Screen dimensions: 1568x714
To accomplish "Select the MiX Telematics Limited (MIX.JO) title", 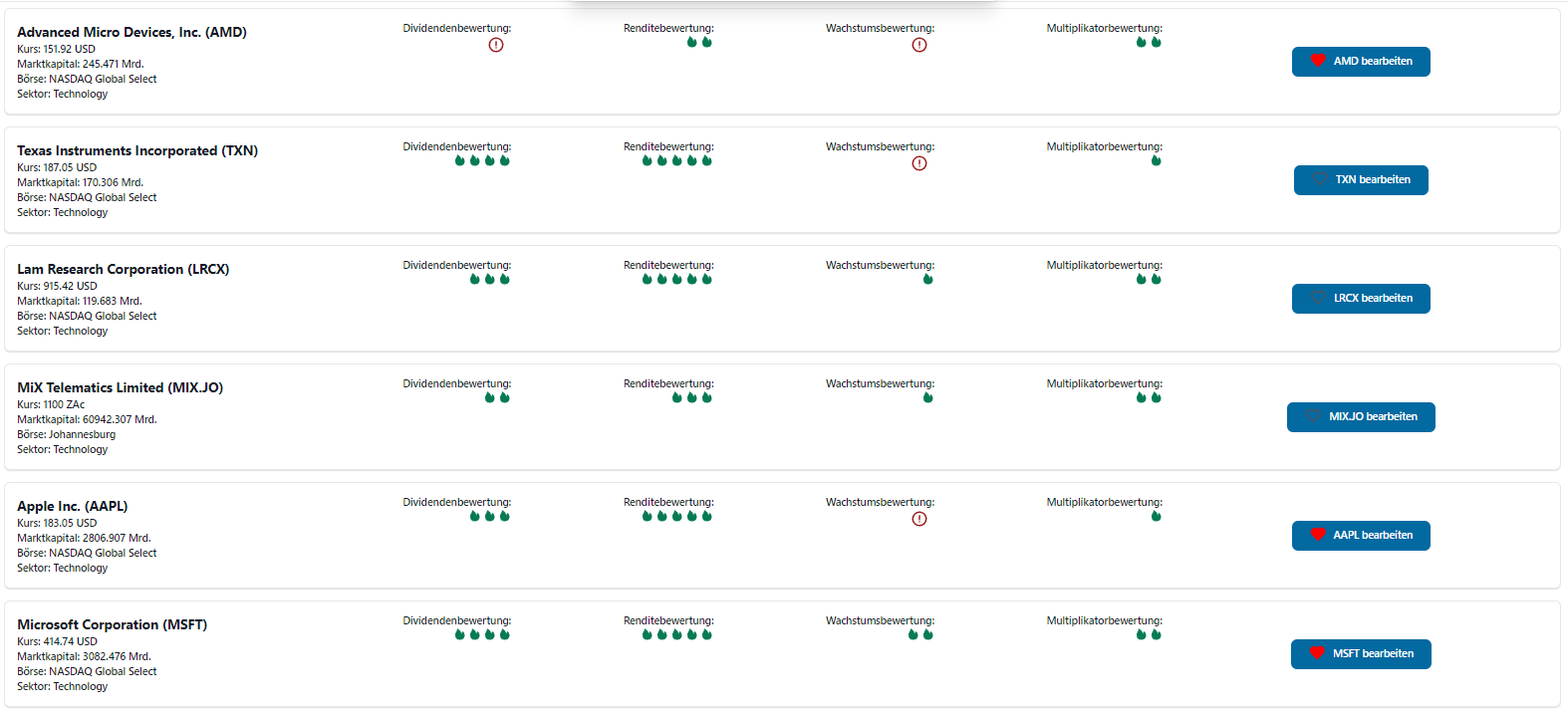I will 120,387.
